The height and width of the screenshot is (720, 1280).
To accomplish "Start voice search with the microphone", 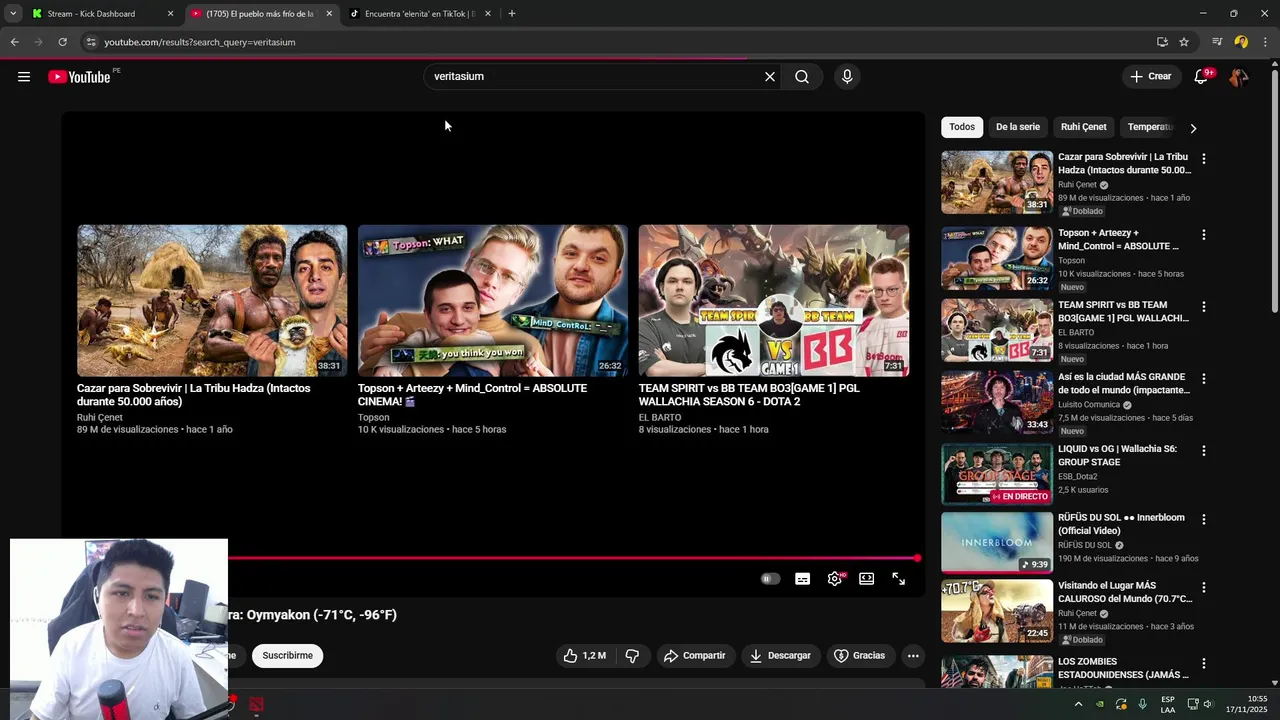I will [847, 77].
